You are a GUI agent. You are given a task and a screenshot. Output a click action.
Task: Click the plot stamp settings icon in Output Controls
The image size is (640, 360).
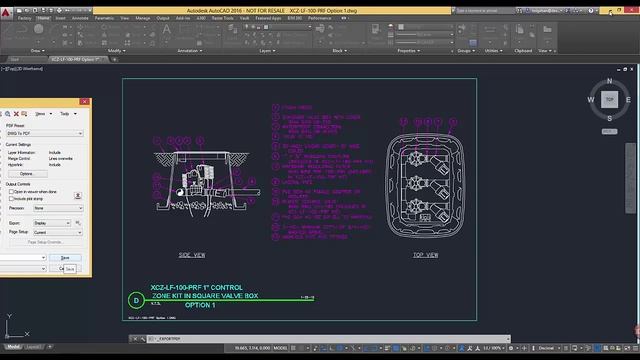click(78, 196)
